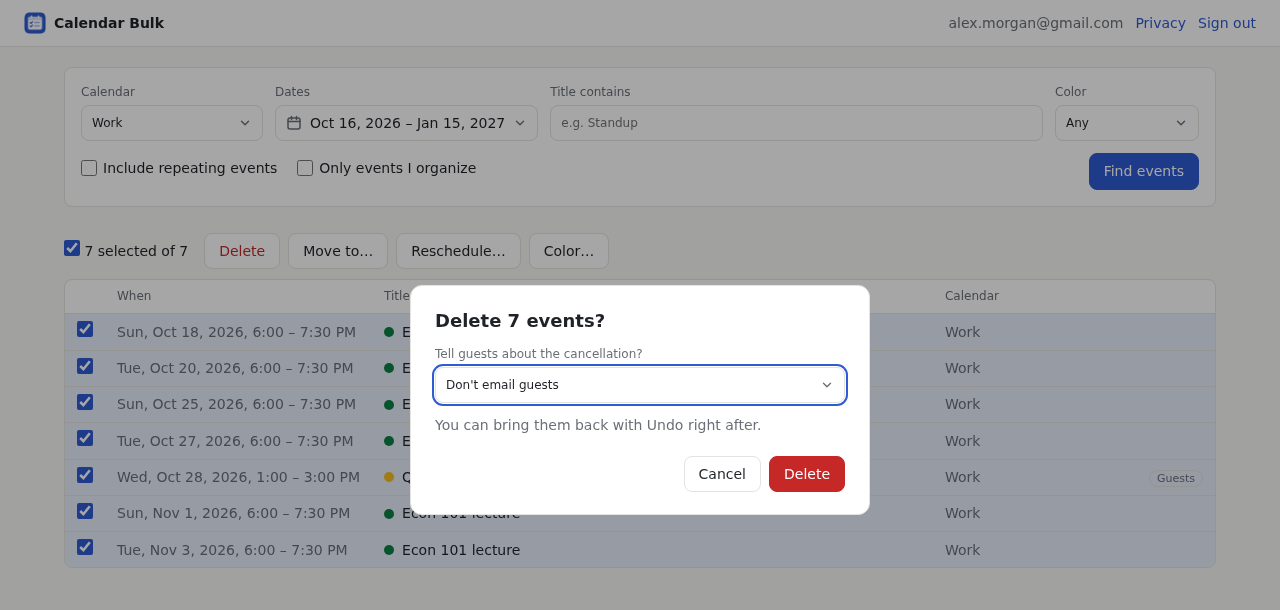
Task: Uncheck the Tue, Oct 20 event row
Action: [x=85, y=366]
